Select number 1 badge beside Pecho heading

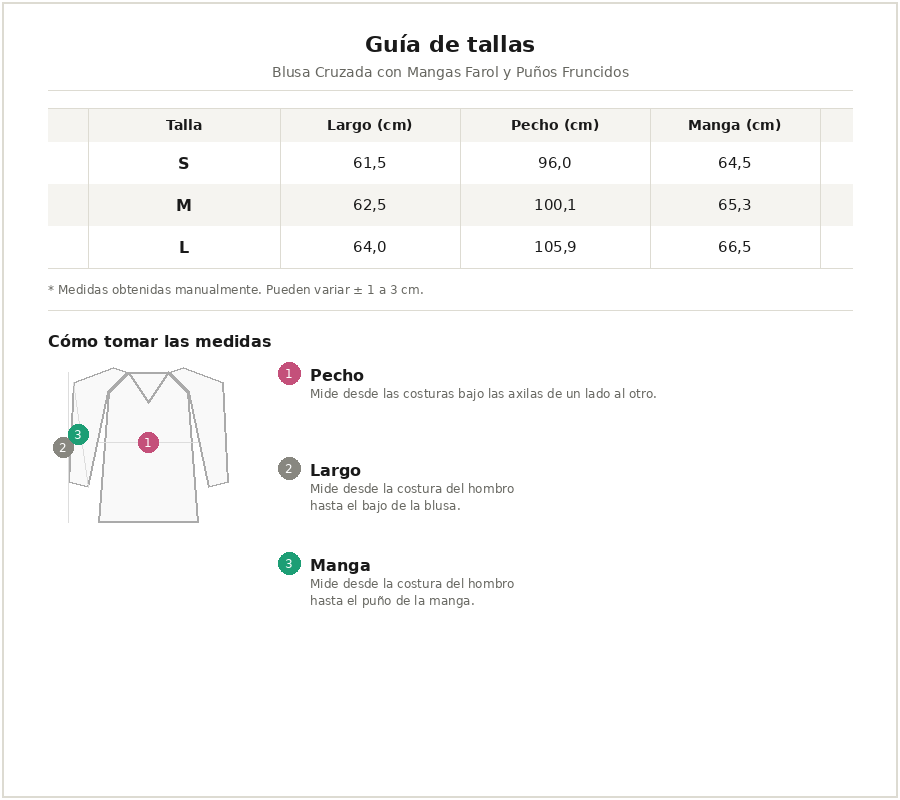click(x=289, y=373)
